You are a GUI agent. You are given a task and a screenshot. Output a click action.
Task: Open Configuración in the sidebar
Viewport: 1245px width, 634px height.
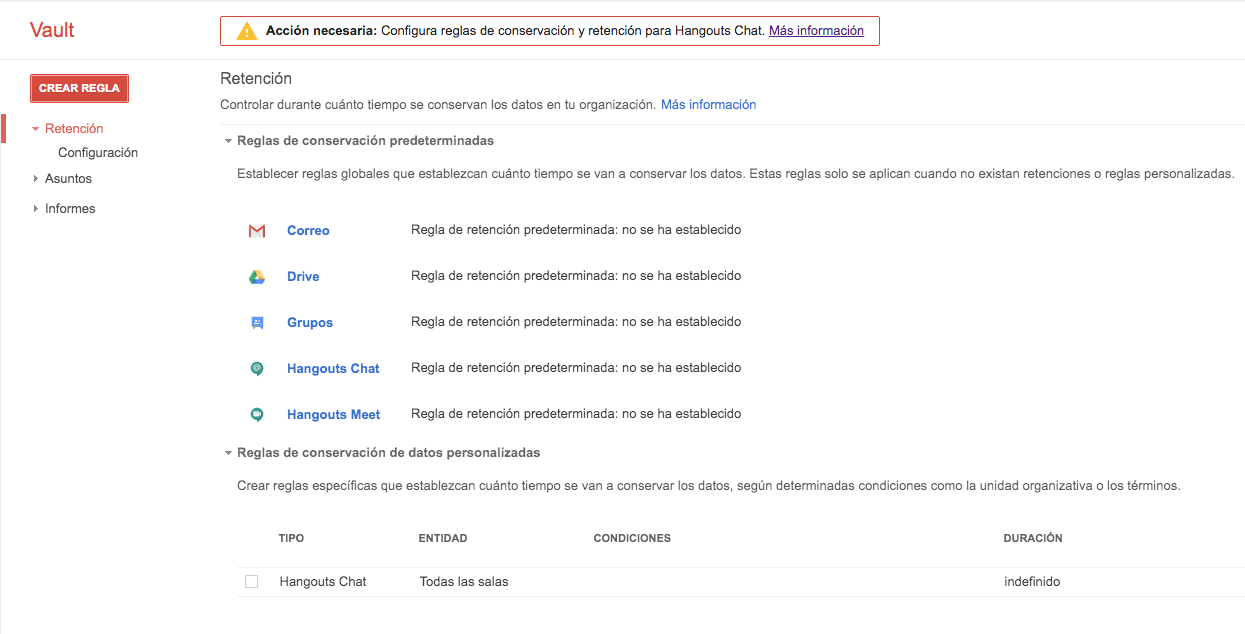tap(98, 153)
